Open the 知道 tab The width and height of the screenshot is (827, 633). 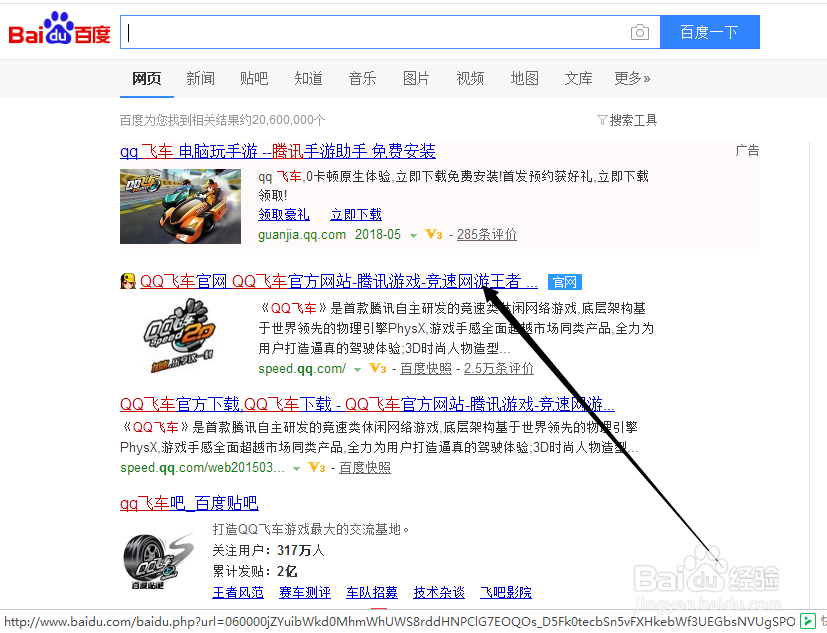(309, 79)
